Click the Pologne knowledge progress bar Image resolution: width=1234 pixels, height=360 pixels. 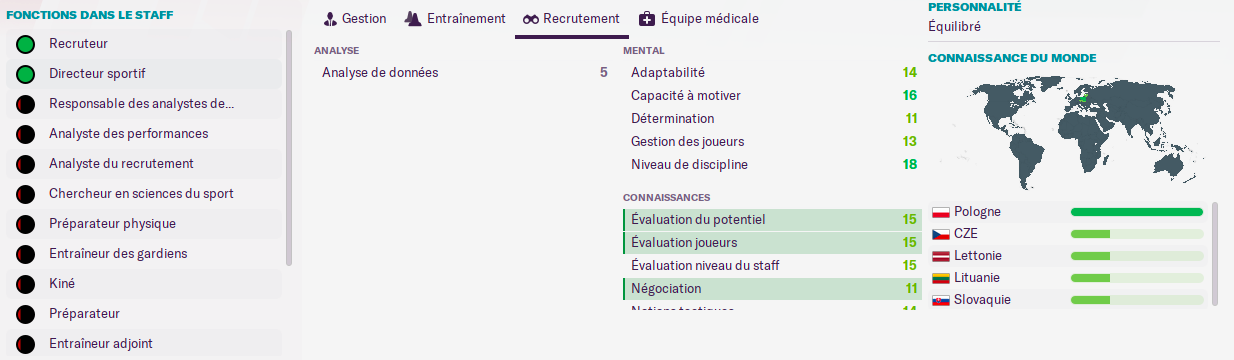pos(1136,212)
